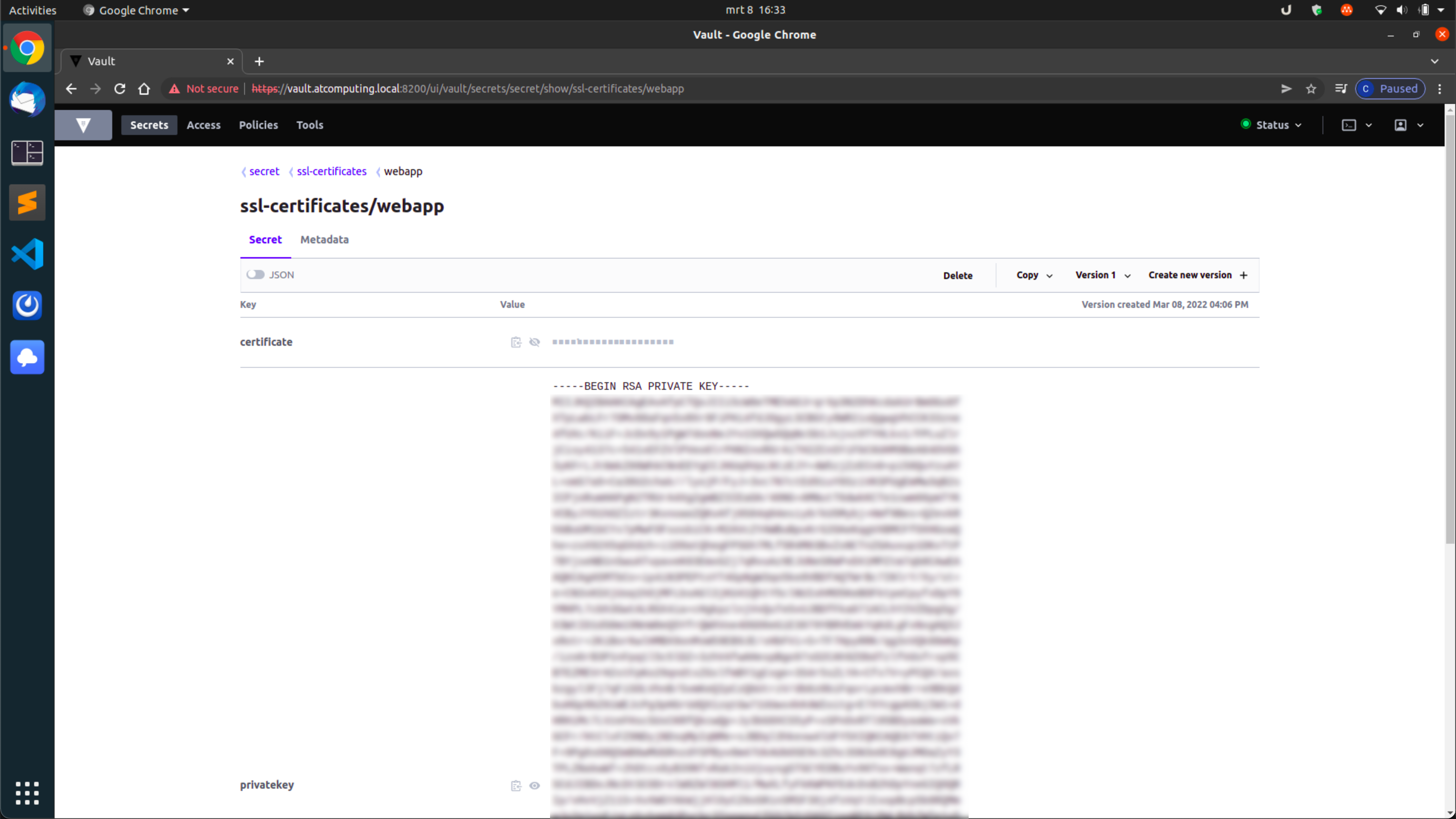Open the Vault console terminal icon
1456x819 pixels.
click(1349, 125)
